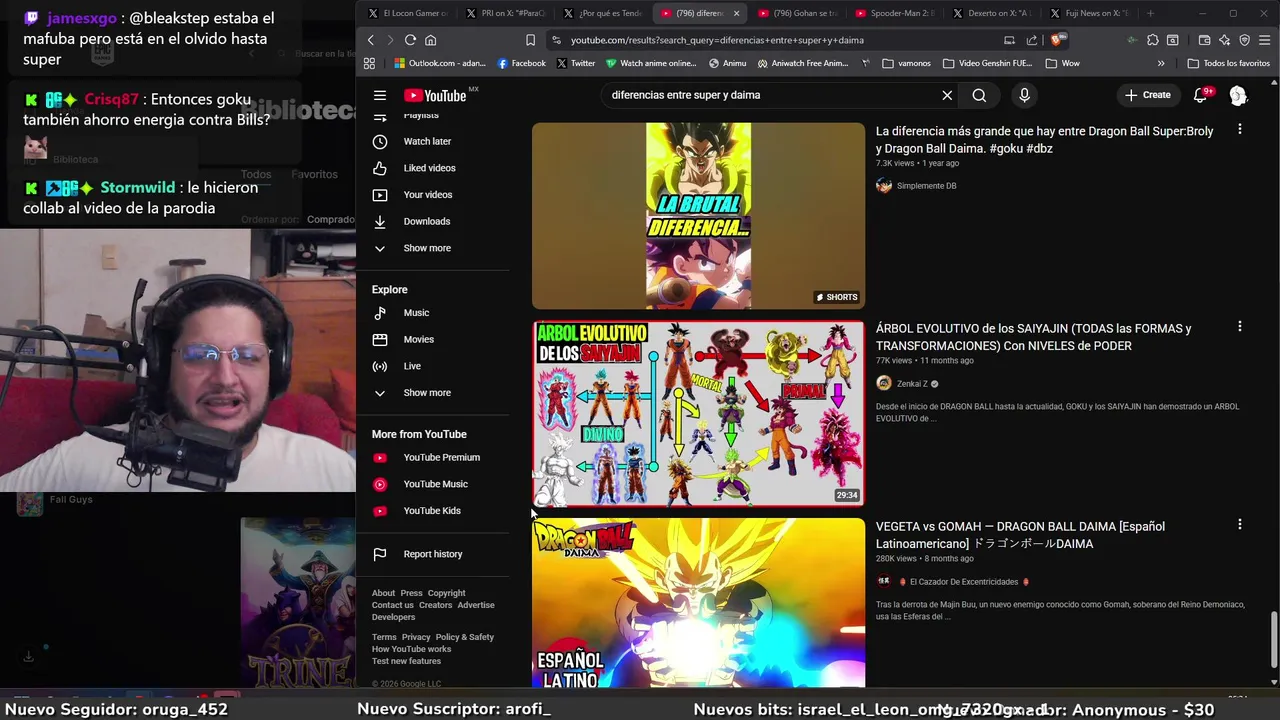Focus the YouTube search field
This screenshot has height=720, width=1280.
click(770, 95)
